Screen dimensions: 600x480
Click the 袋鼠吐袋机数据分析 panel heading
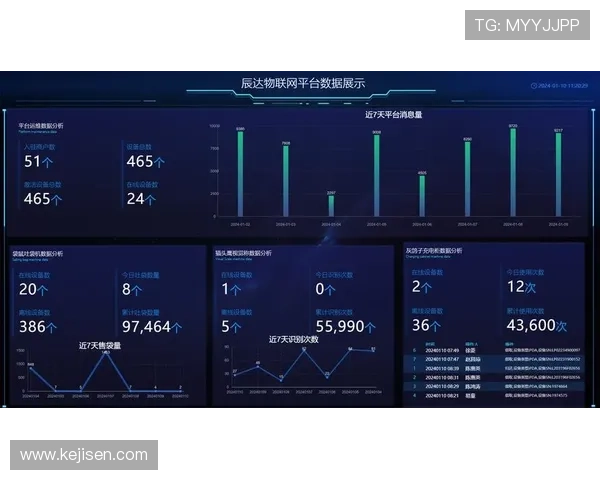(x=37, y=253)
